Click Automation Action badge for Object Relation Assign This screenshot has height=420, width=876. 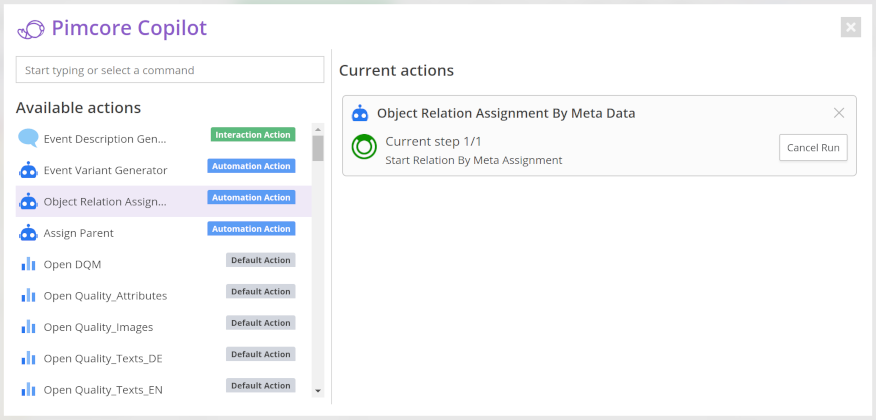click(x=251, y=197)
